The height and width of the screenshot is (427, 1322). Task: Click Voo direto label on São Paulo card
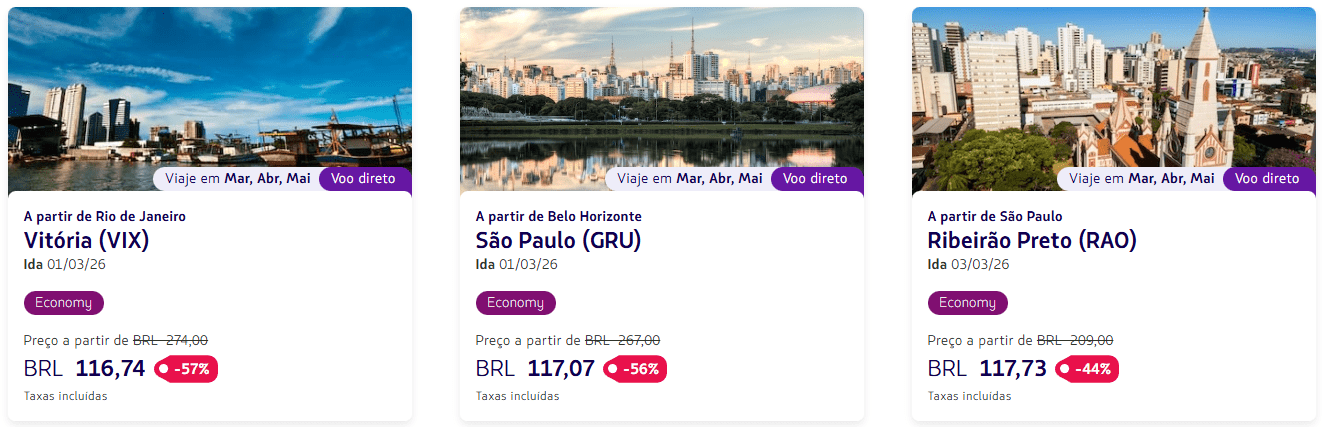(815, 179)
